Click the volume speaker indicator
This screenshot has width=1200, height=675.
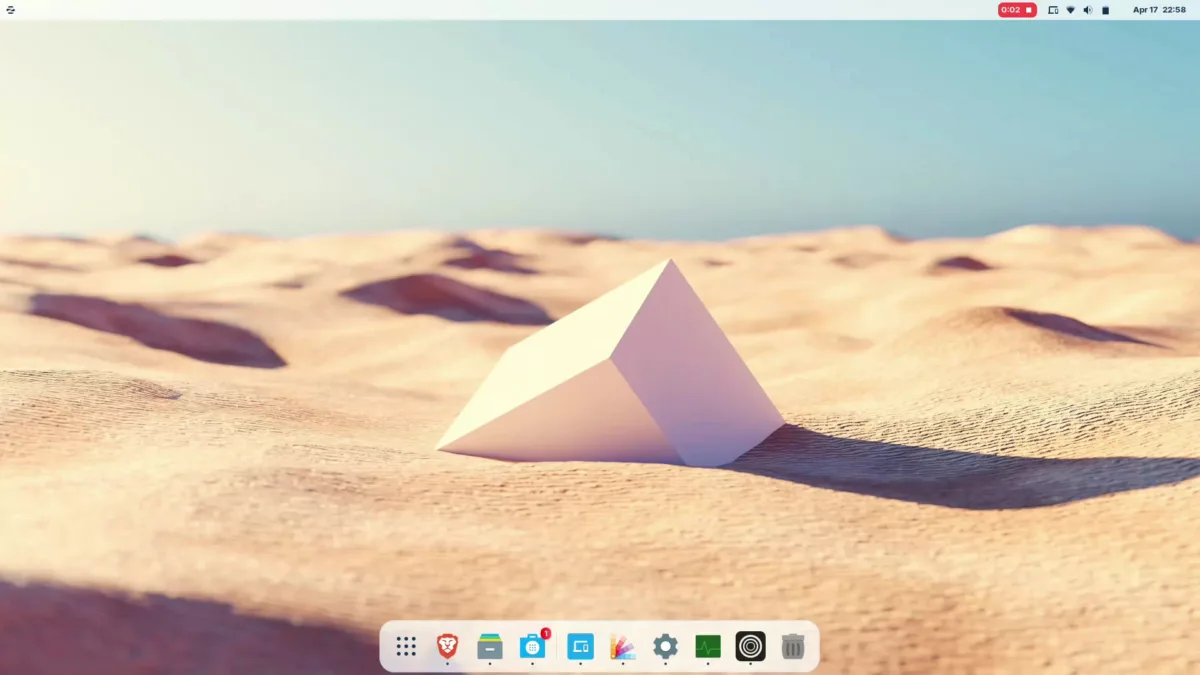tap(1088, 10)
